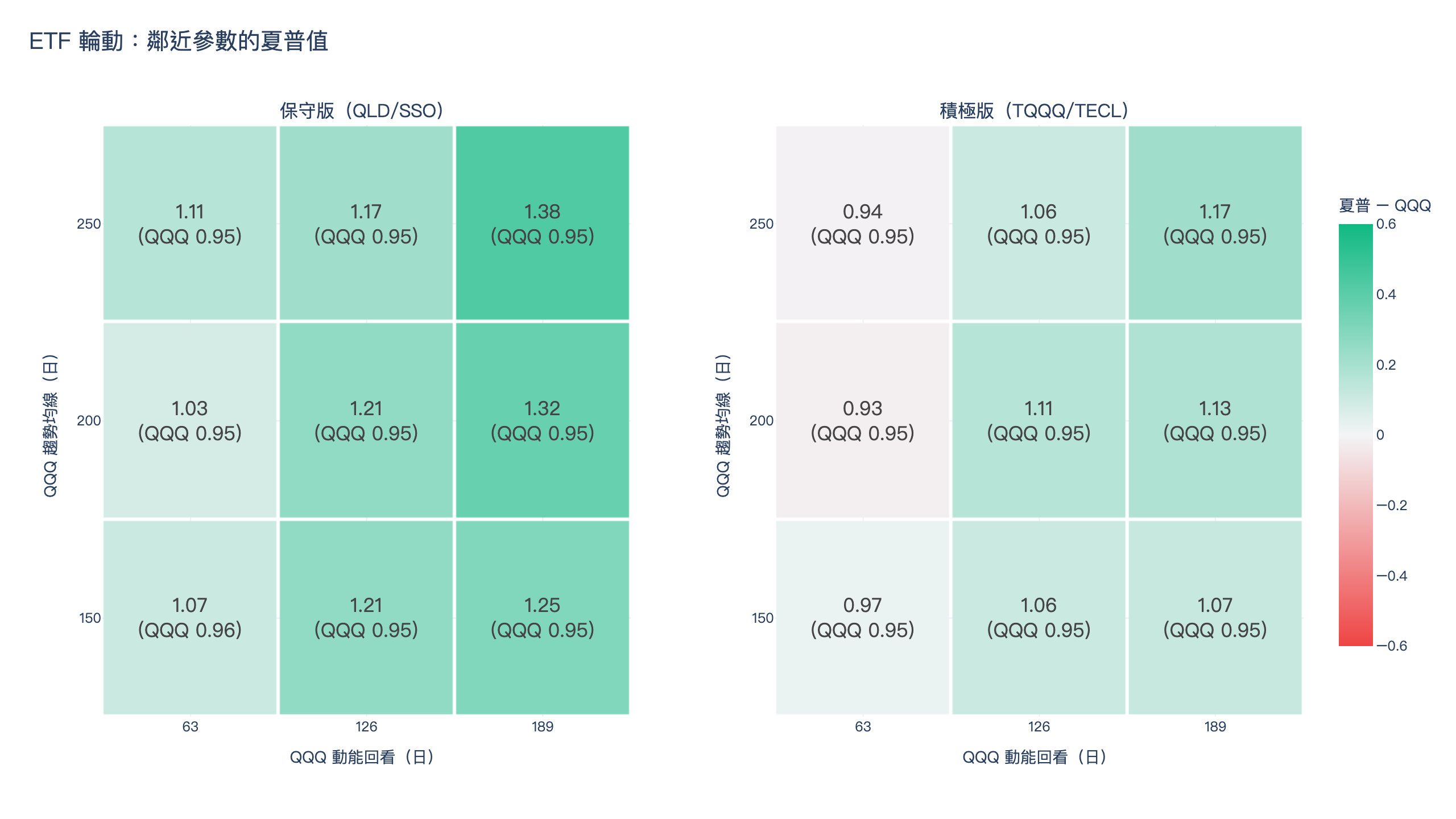1456x819 pixels.
Task: Click the 250 tick beside the right heatmap
Action: (762, 224)
